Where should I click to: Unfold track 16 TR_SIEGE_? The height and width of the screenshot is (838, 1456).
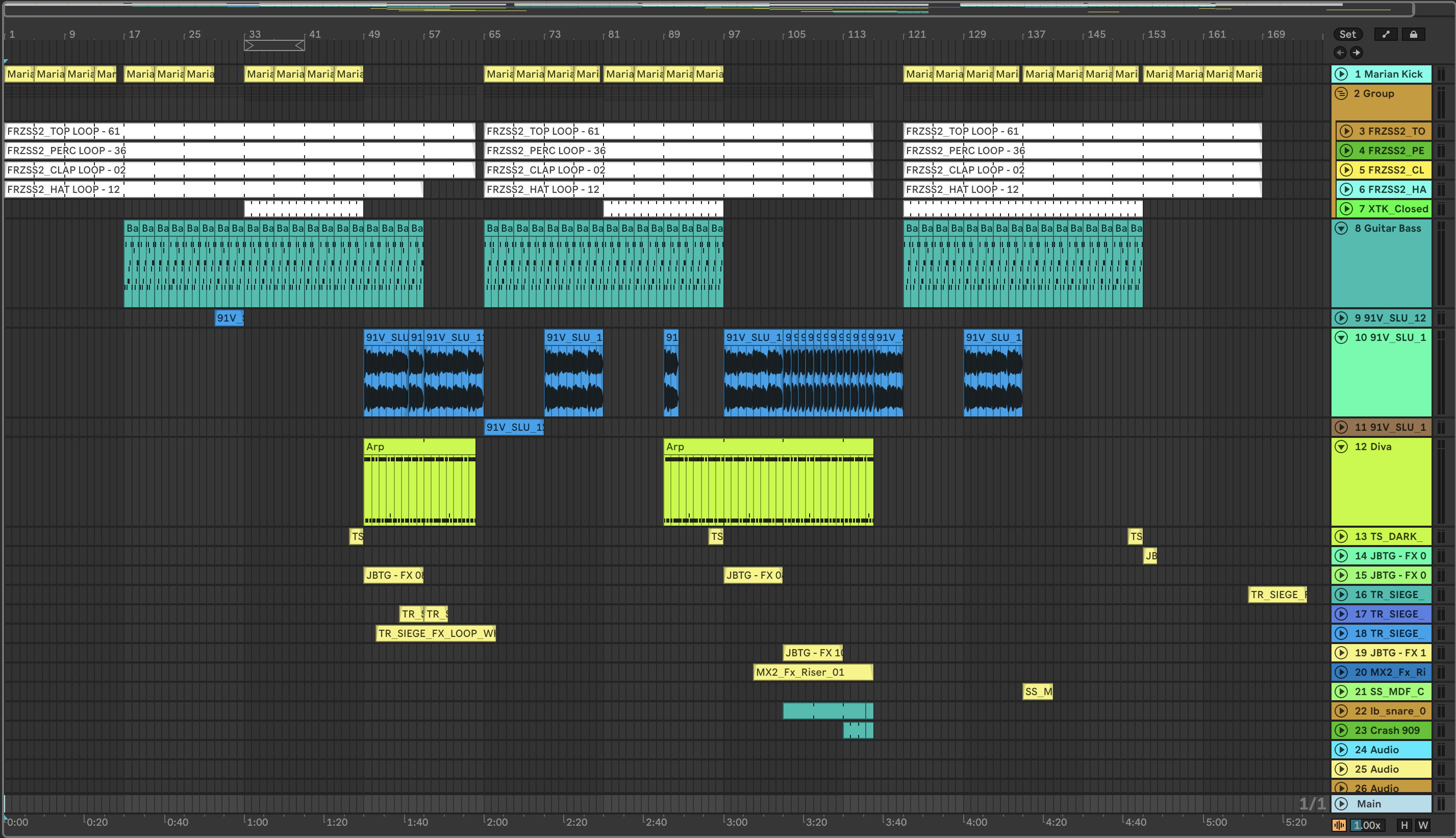[x=1341, y=595]
